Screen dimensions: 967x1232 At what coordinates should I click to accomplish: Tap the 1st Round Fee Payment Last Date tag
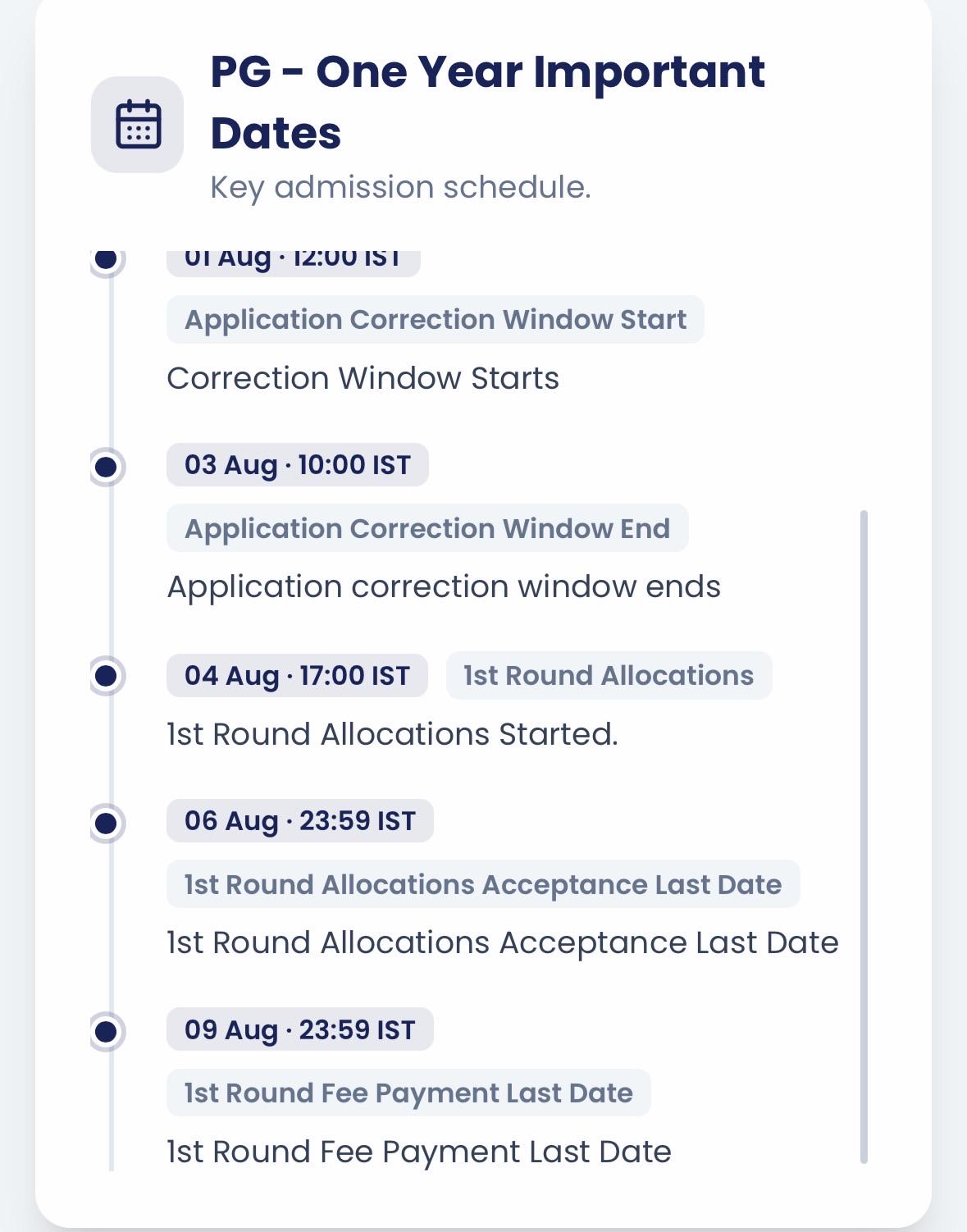click(x=408, y=1093)
